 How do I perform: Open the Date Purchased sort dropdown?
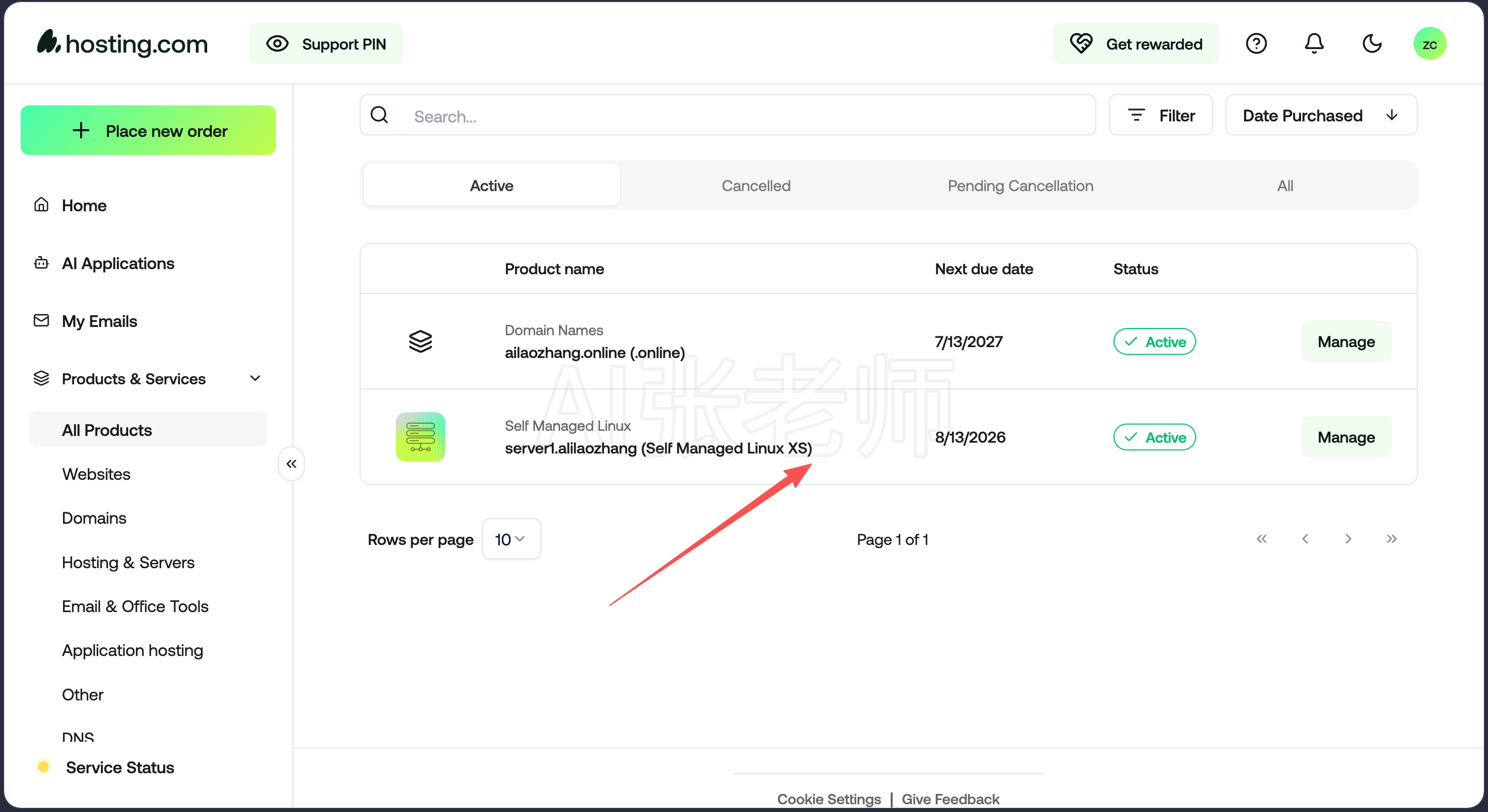[x=1322, y=115]
